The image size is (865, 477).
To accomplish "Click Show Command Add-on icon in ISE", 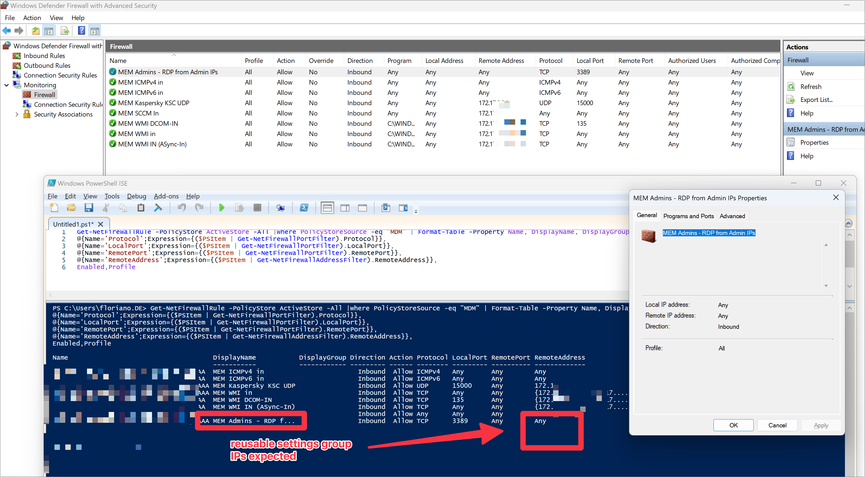I will [x=403, y=208].
